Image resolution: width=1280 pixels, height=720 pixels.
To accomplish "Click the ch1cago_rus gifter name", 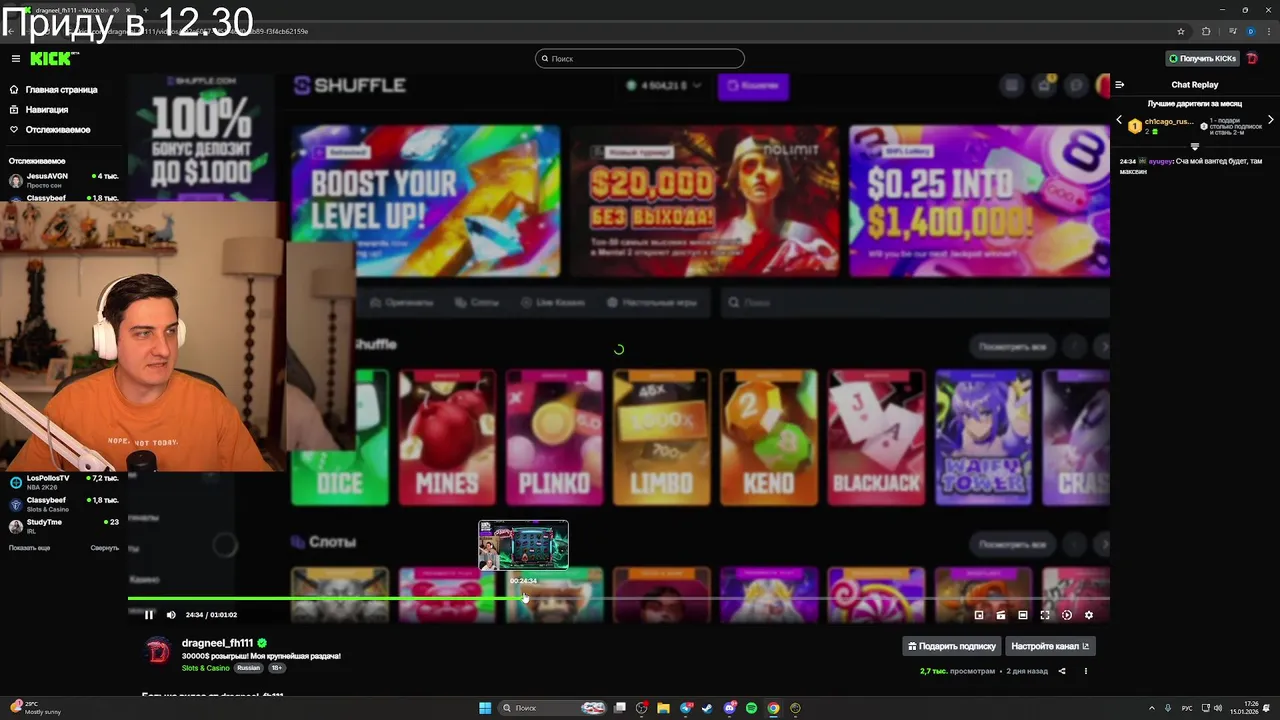I will point(1169,121).
